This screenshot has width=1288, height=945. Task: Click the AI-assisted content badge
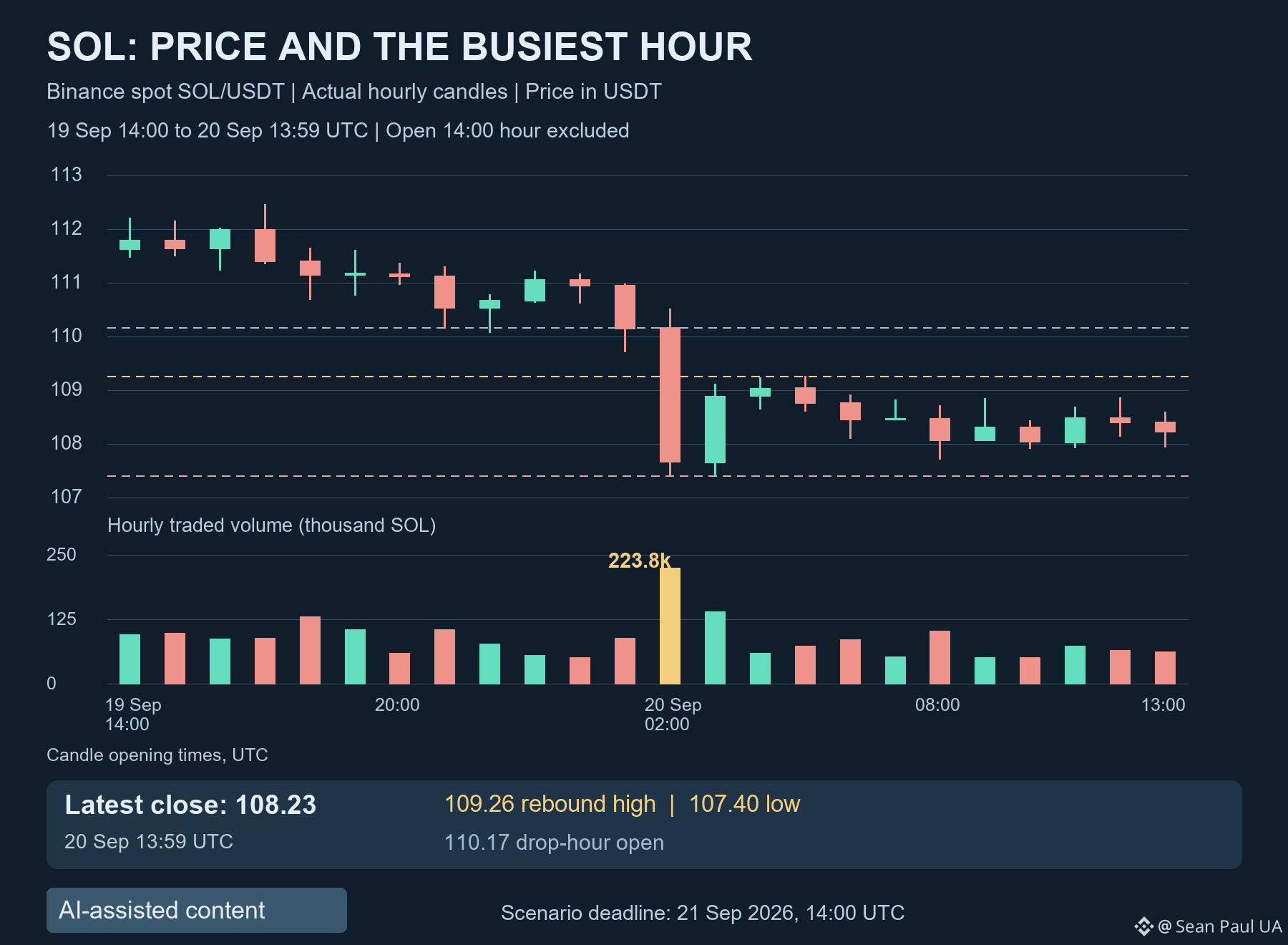[x=197, y=910]
